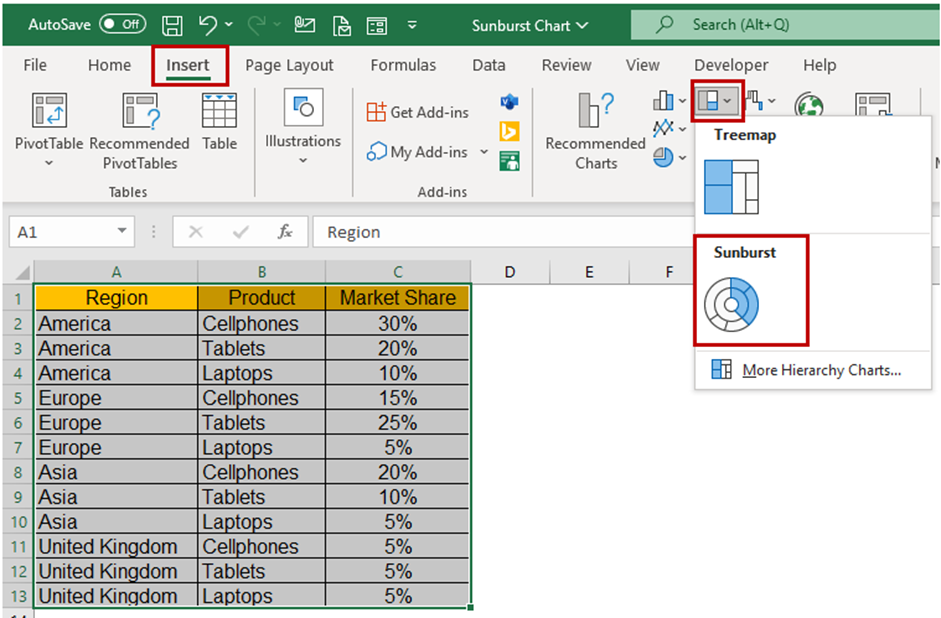Open the undo history dropdown arrow
Screen dimensions: 941x618
tap(229, 25)
